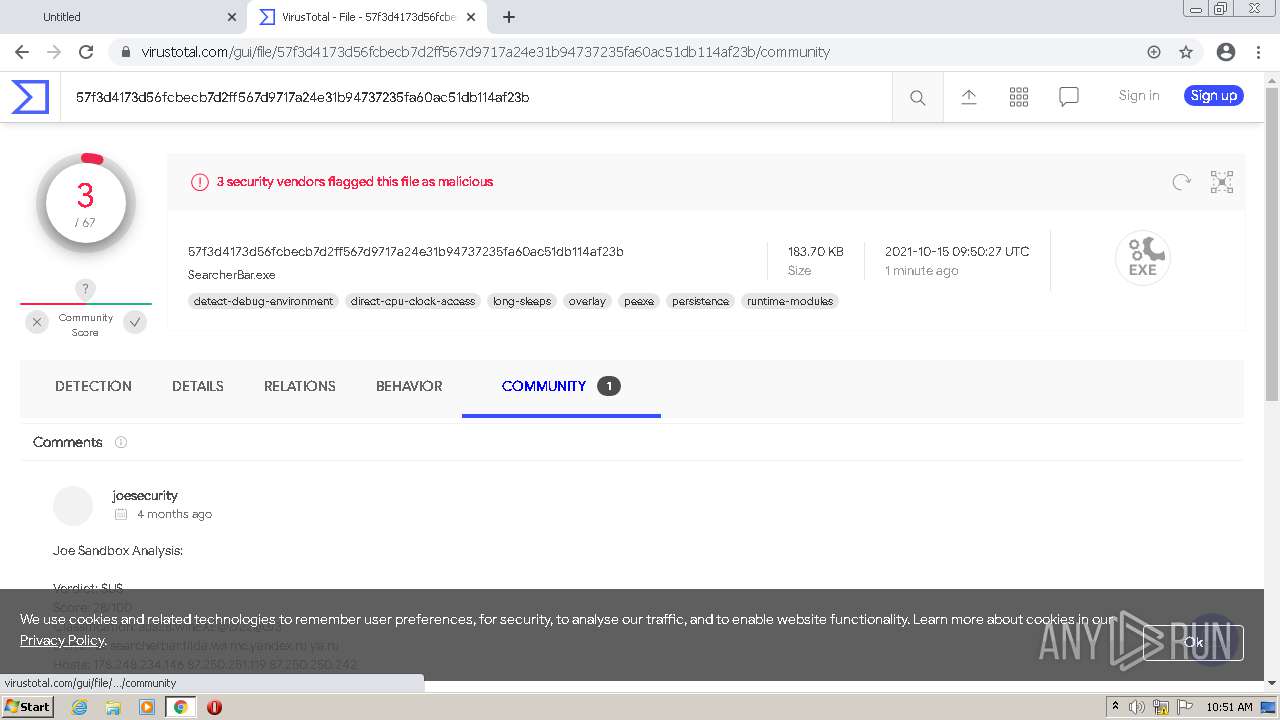Click the 183.70 KB size value

point(815,252)
